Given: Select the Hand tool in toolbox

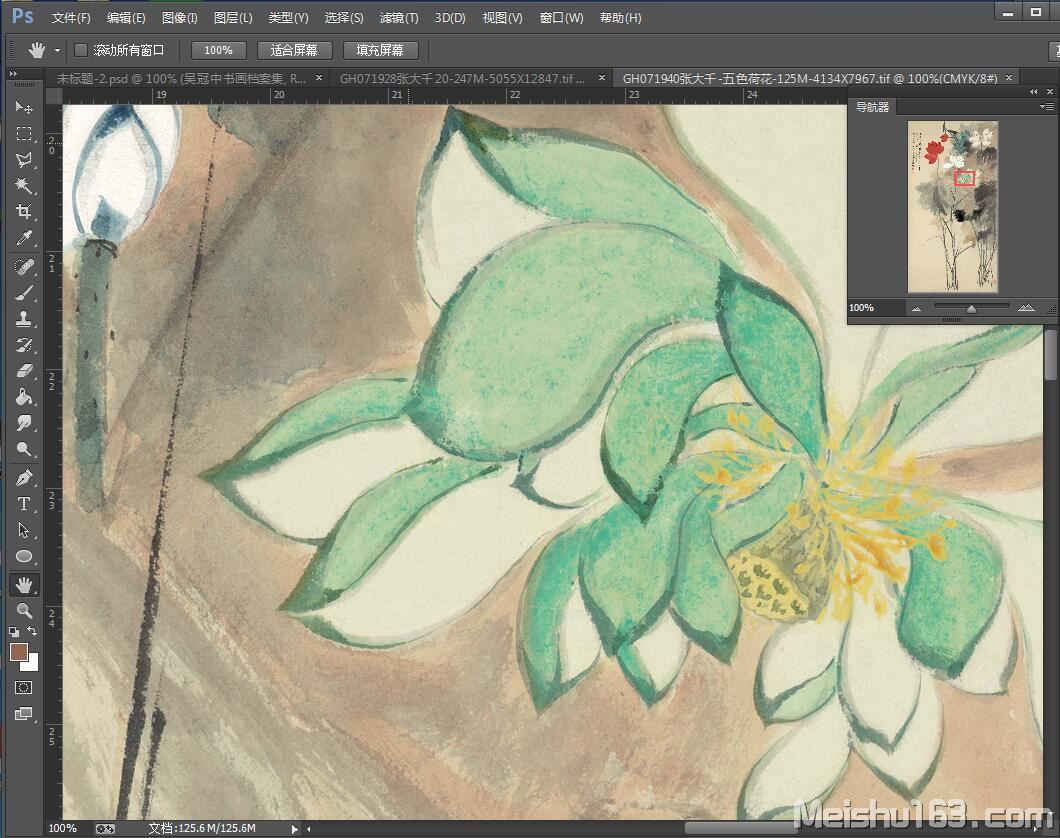Looking at the screenshot, I should pyautogui.click(x=24, y=585).
